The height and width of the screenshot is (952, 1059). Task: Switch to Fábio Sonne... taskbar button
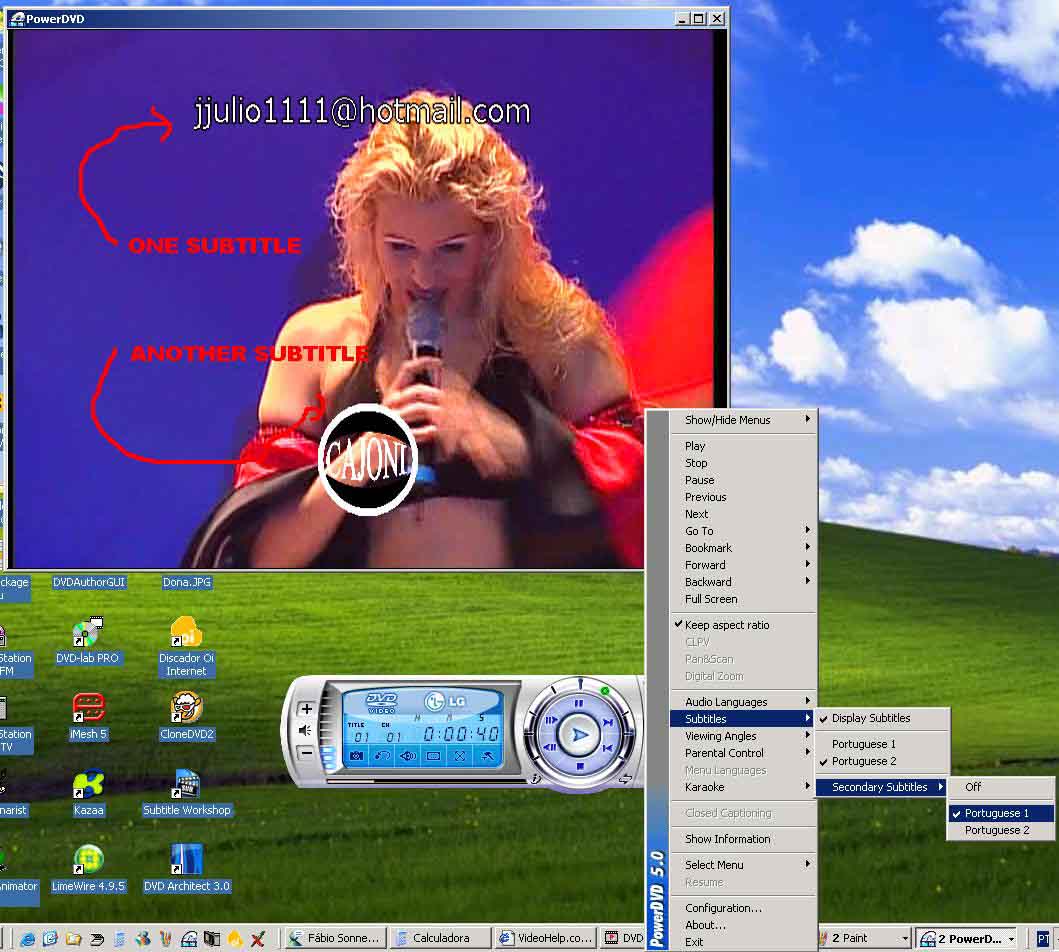tap(336, 938)
